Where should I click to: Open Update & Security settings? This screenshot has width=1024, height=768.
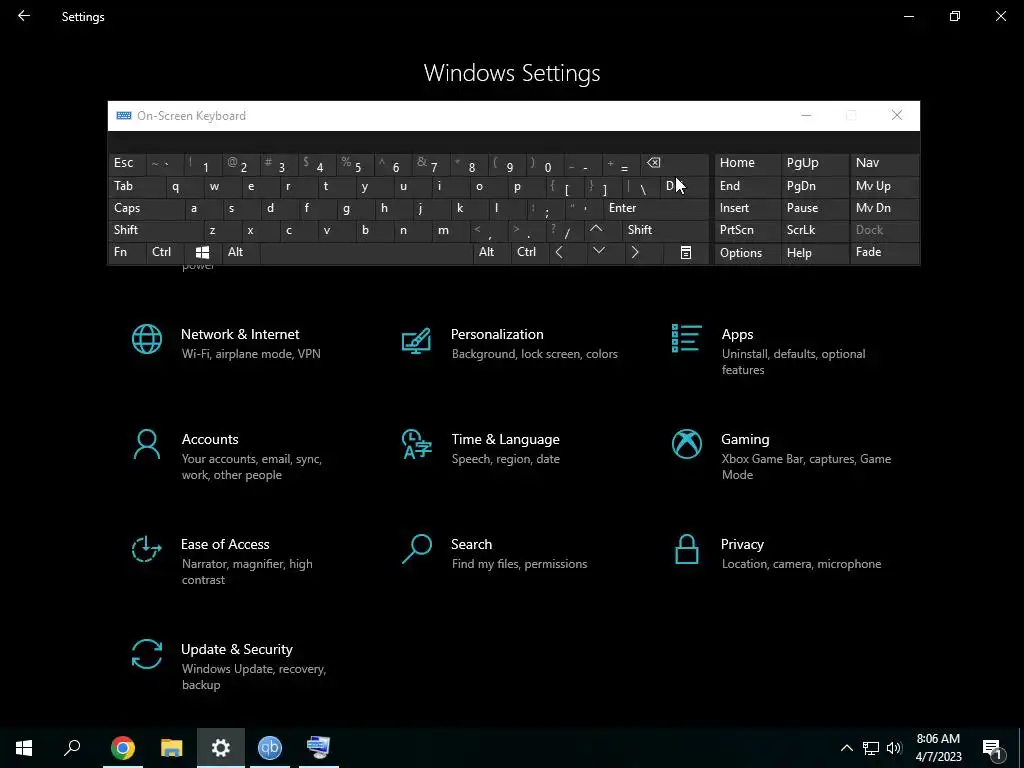click(x=229, y=666)
